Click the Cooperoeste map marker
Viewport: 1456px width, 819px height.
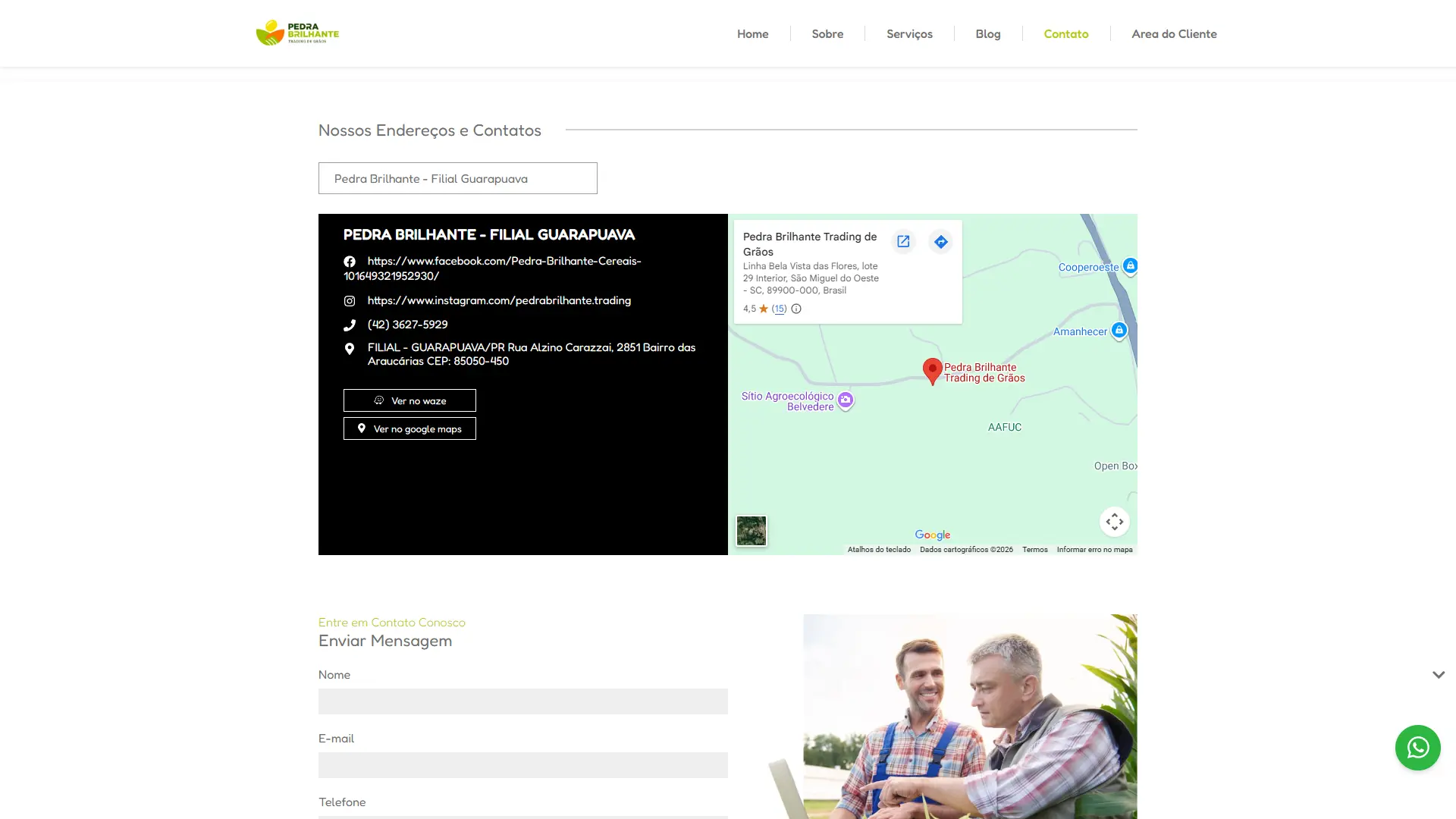[x=1130, y=266]
